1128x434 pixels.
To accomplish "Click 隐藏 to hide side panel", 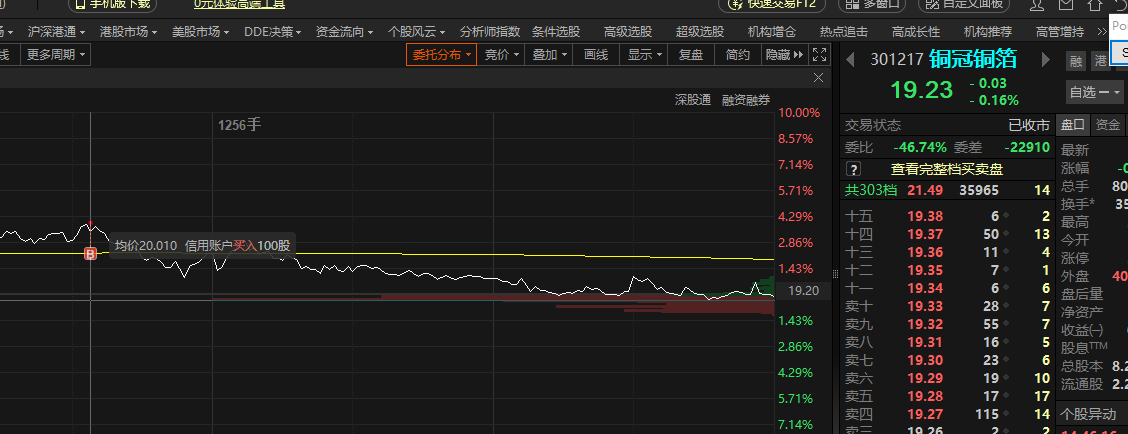I will coord(784,55).
